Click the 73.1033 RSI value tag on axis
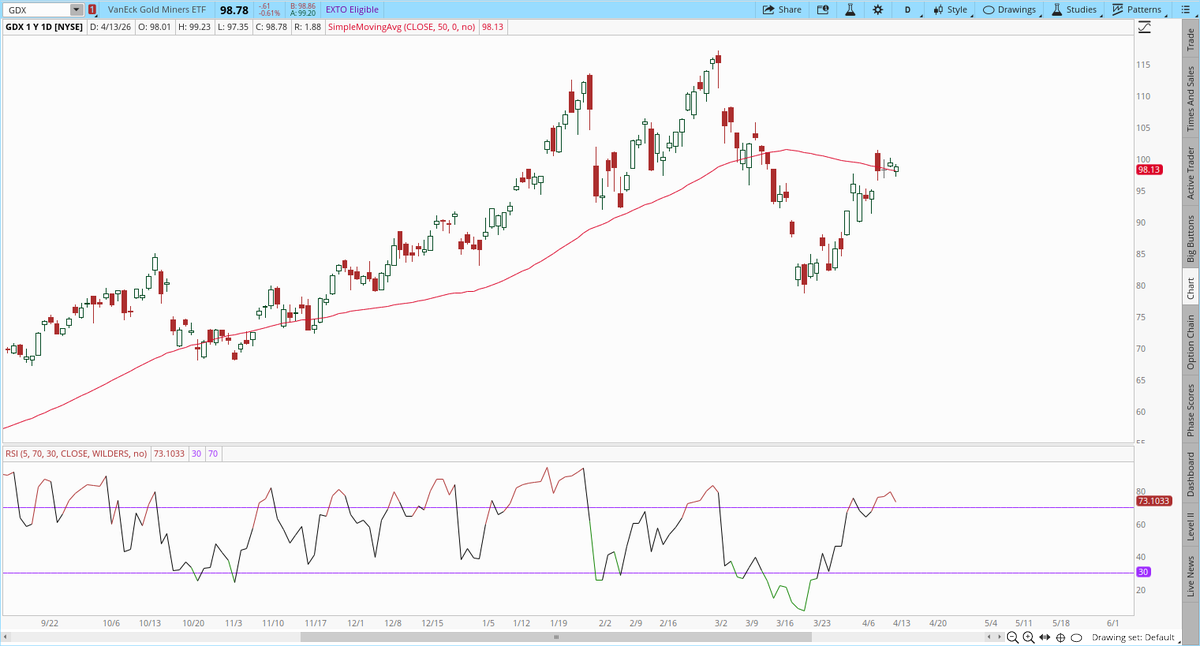Screen dimensions: 1200x646 click(x=1154, y=500)
